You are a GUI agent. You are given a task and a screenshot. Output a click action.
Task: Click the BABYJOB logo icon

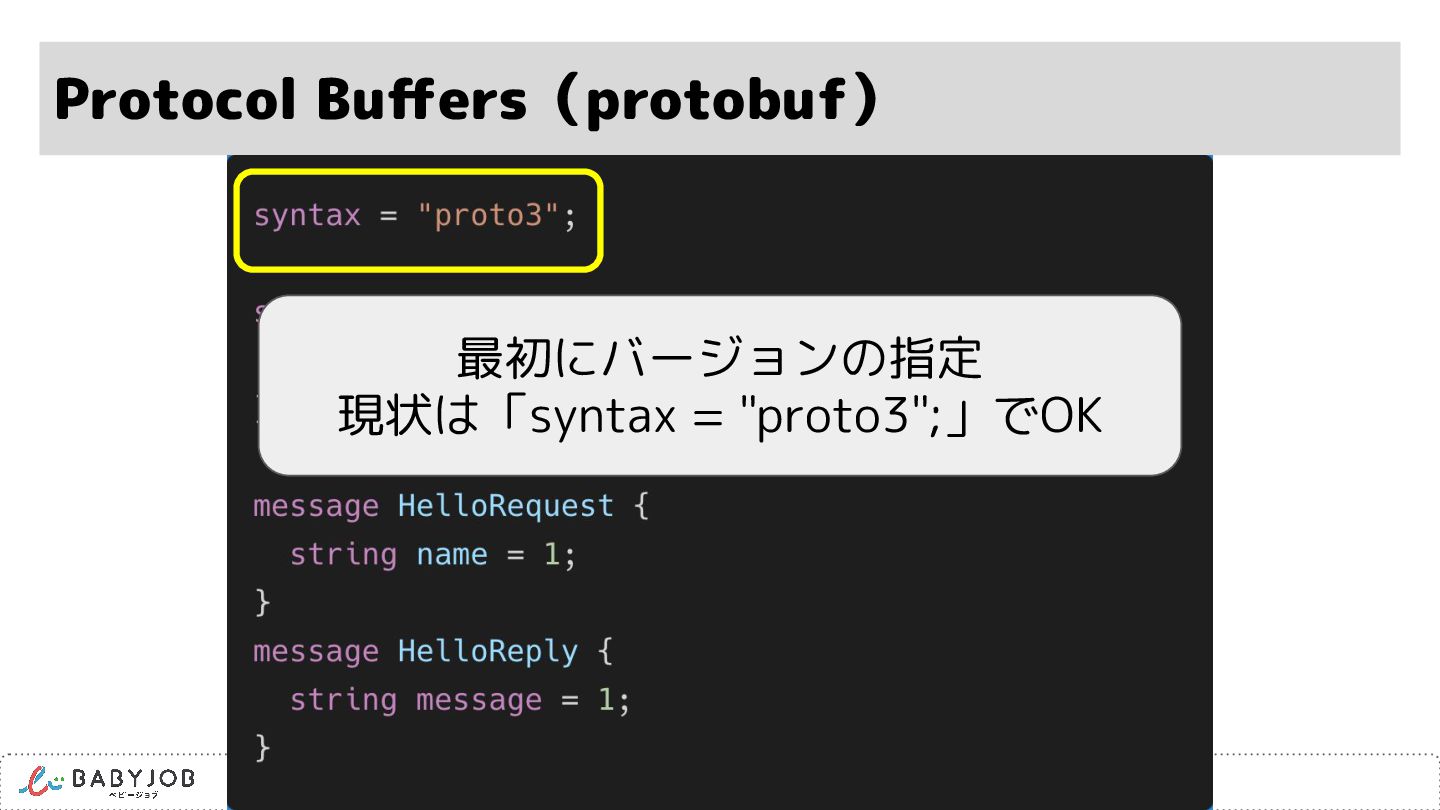coord(42,780)
